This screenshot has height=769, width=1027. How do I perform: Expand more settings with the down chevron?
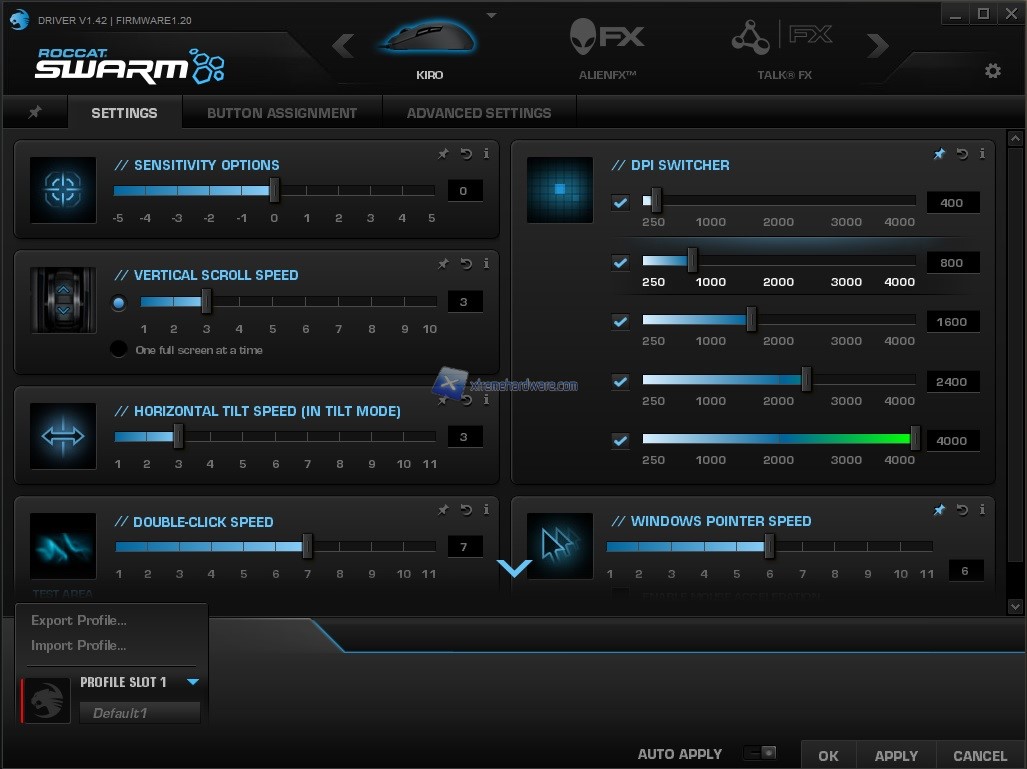(514, 568)
